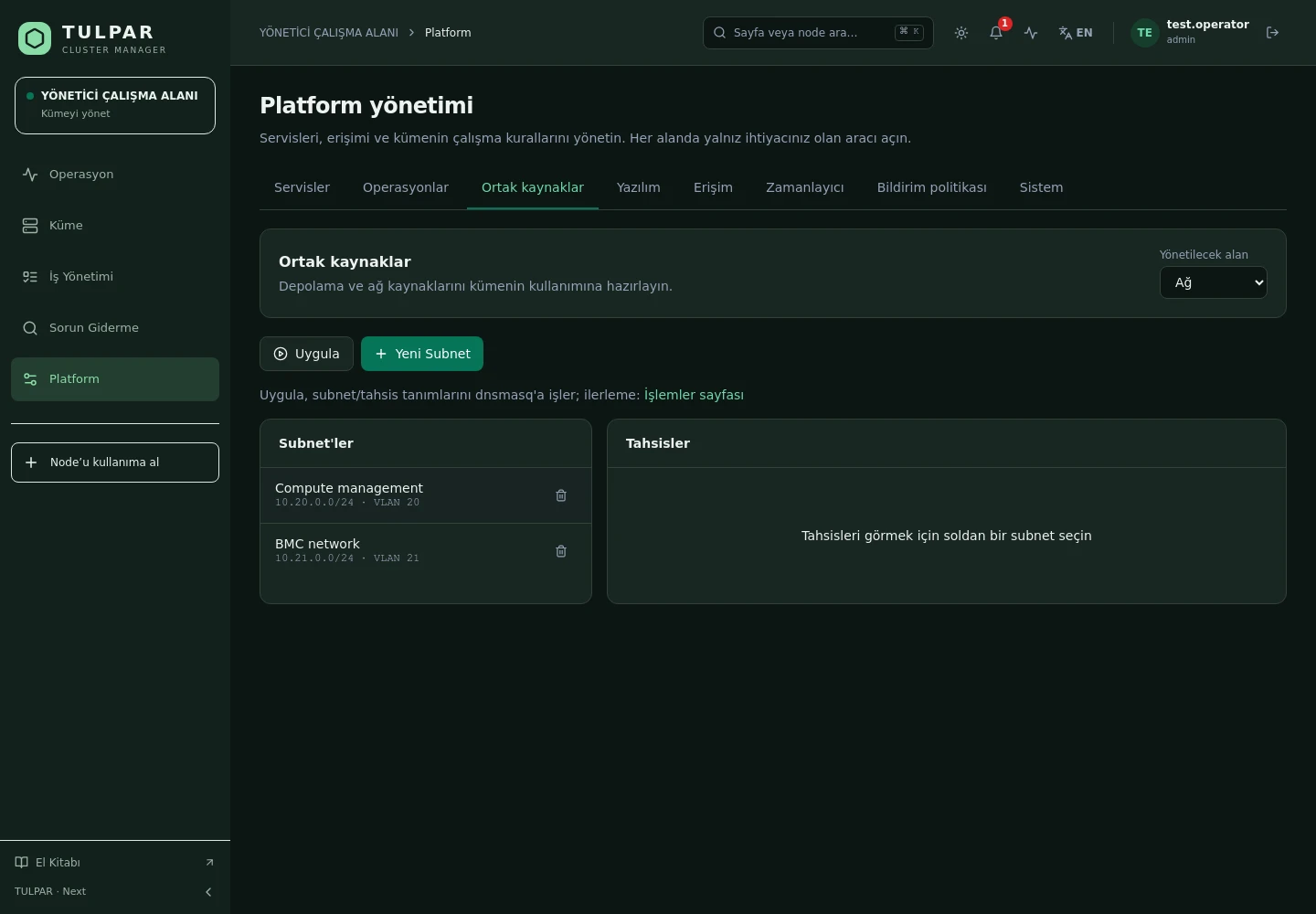Open the Operasyon sidebar section
Image resolution: width=1316 pixels, height=914 pixels.
click(x=115, y=175)
